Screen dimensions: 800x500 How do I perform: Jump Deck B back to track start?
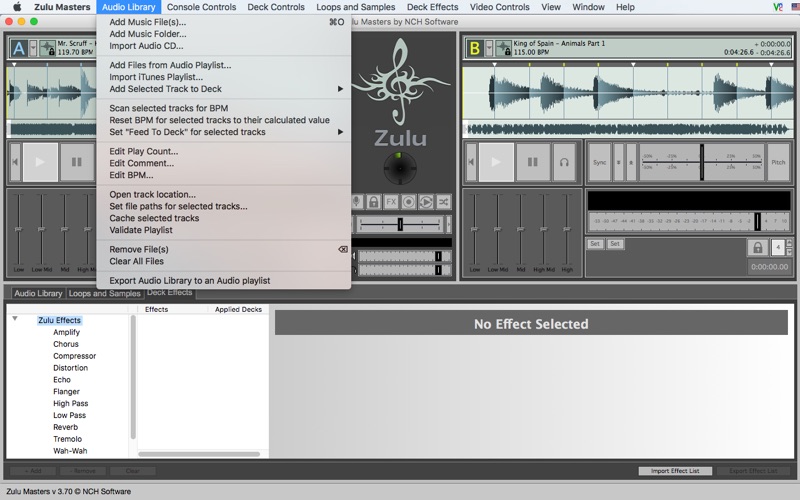(x=471, y=162)
